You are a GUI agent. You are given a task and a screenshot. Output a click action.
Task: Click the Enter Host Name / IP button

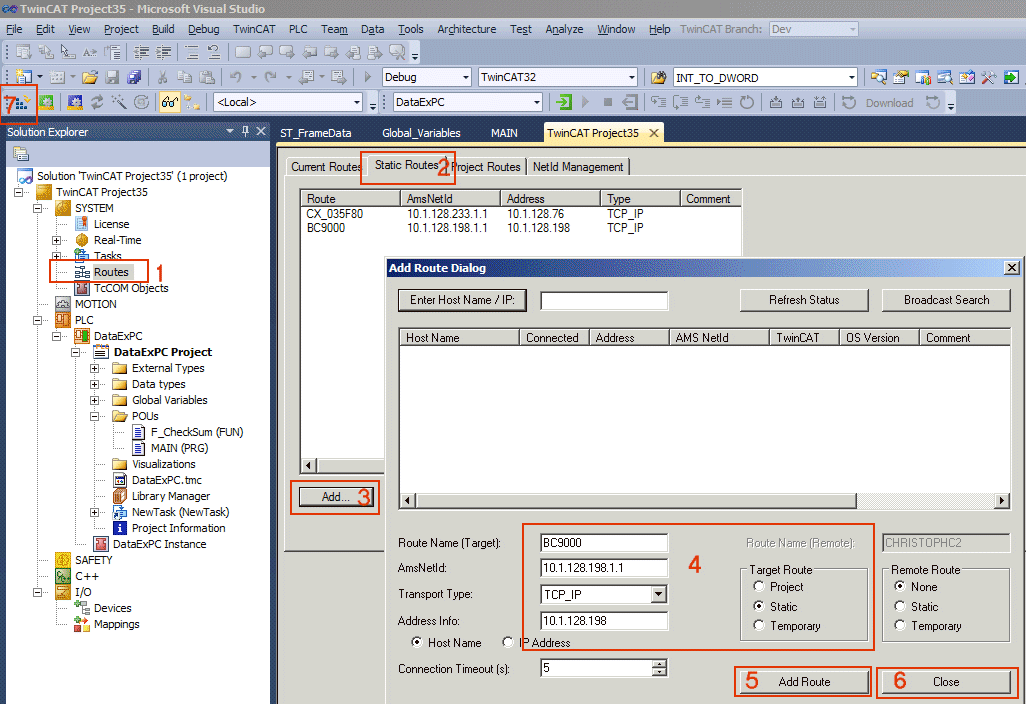(x=462, y=300)
